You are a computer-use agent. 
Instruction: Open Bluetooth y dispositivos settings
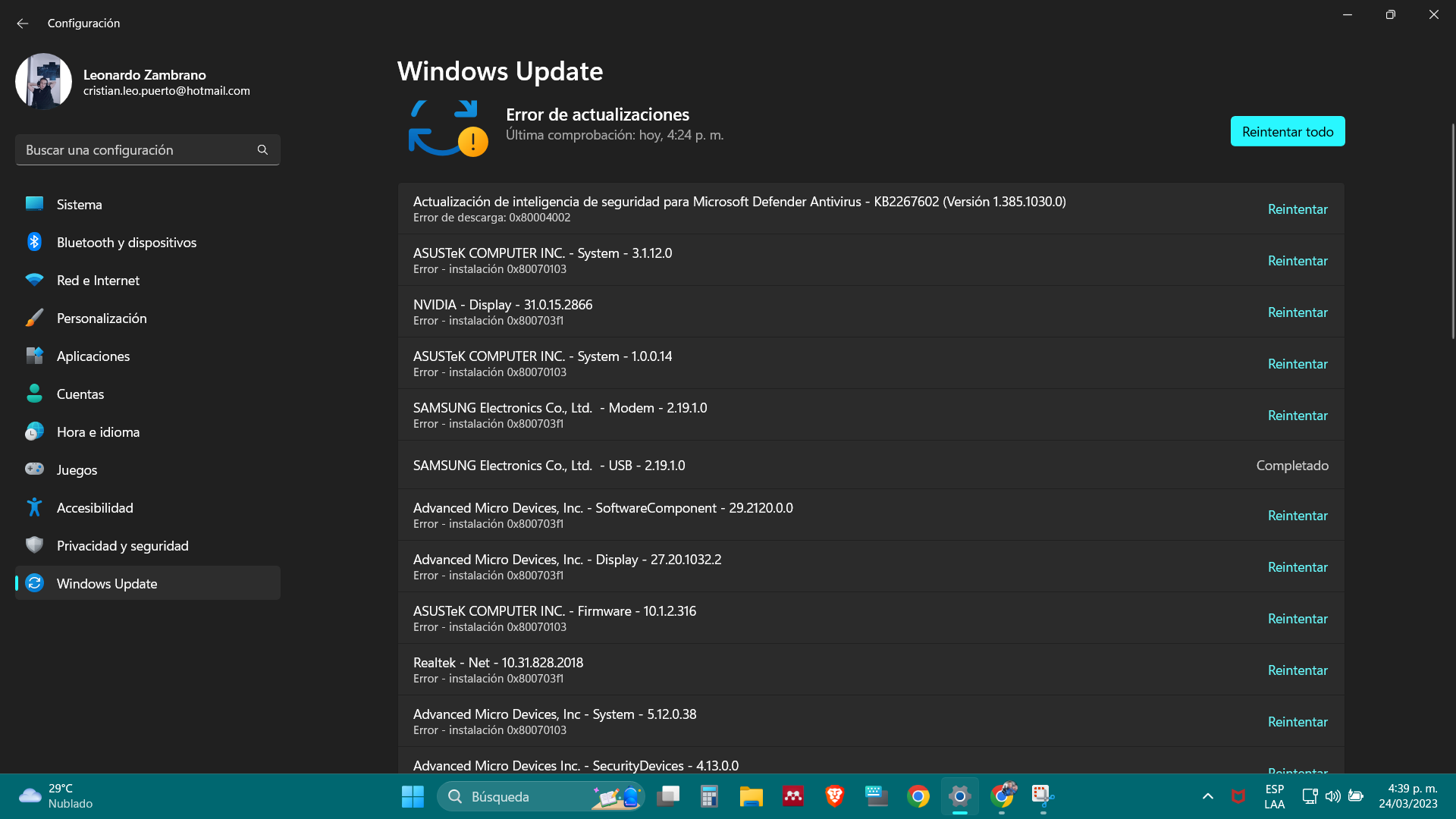pyautogui.click(x=148, y=243)
